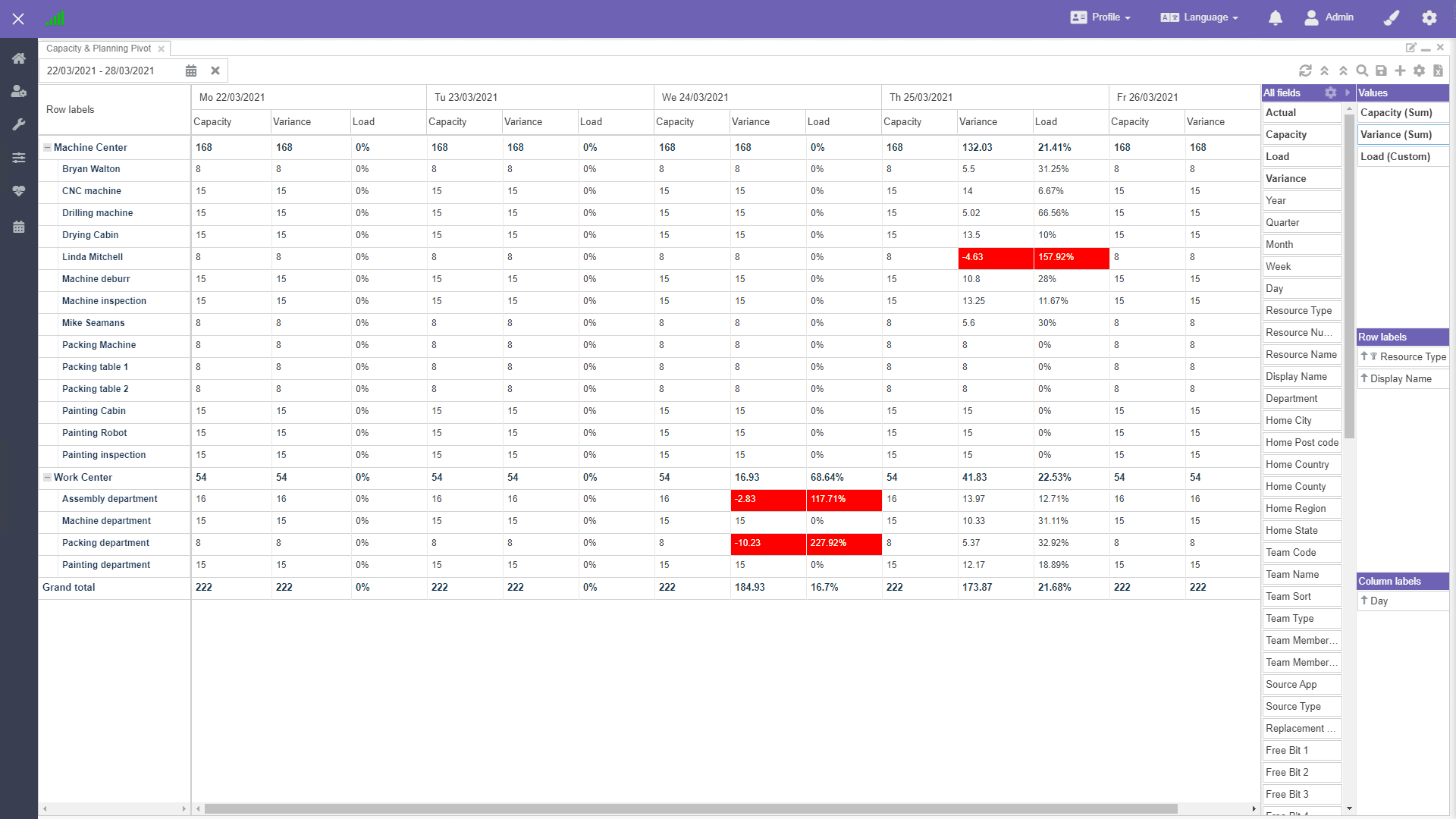Toggle sort direction on the Day column label
This screenshot has height=819, width=1456.
click(x=1365, y=601)
